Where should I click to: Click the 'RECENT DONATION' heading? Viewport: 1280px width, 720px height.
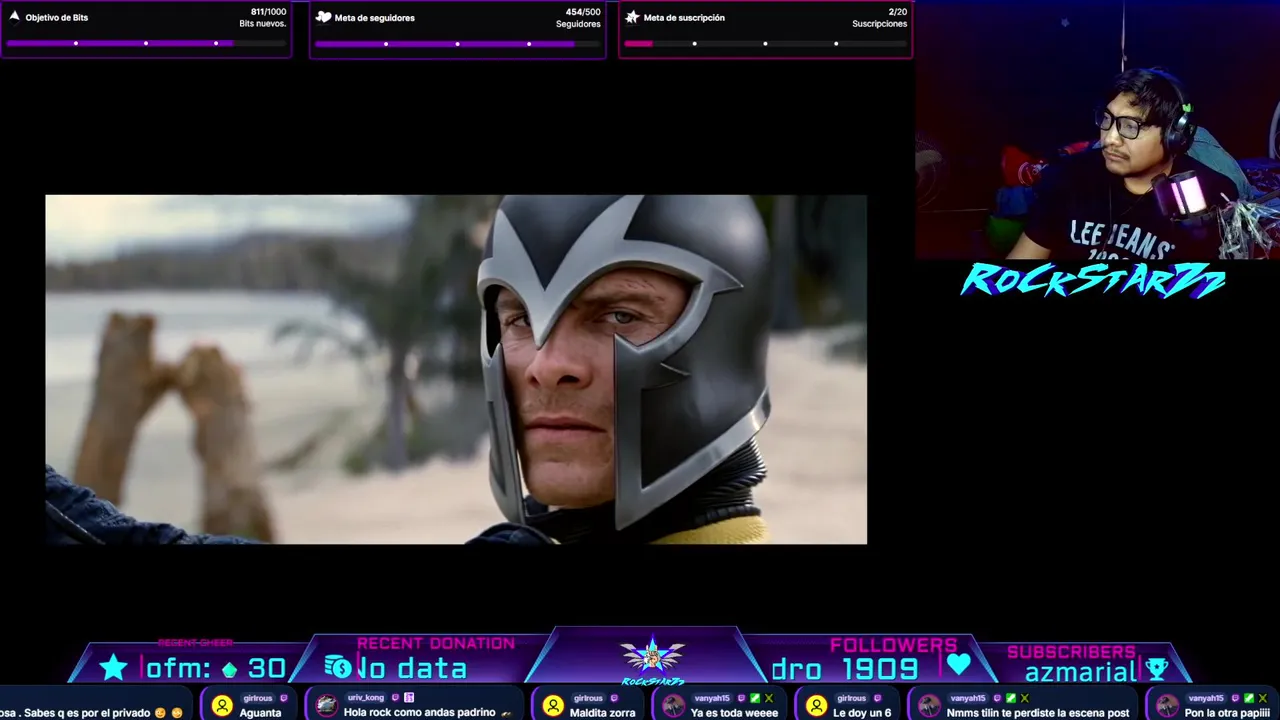click(x=436, y=643)
